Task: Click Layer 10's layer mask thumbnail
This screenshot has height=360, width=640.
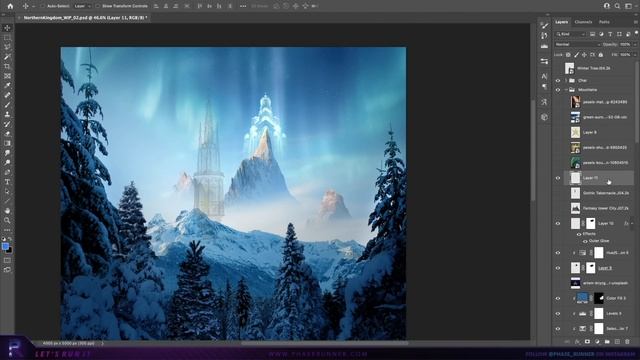Action: coord(591,223)
